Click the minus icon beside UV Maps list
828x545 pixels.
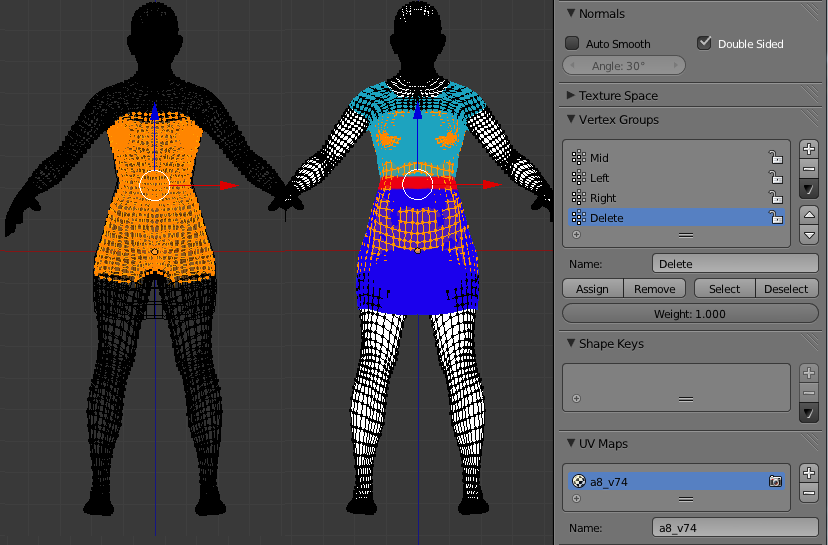809,493
